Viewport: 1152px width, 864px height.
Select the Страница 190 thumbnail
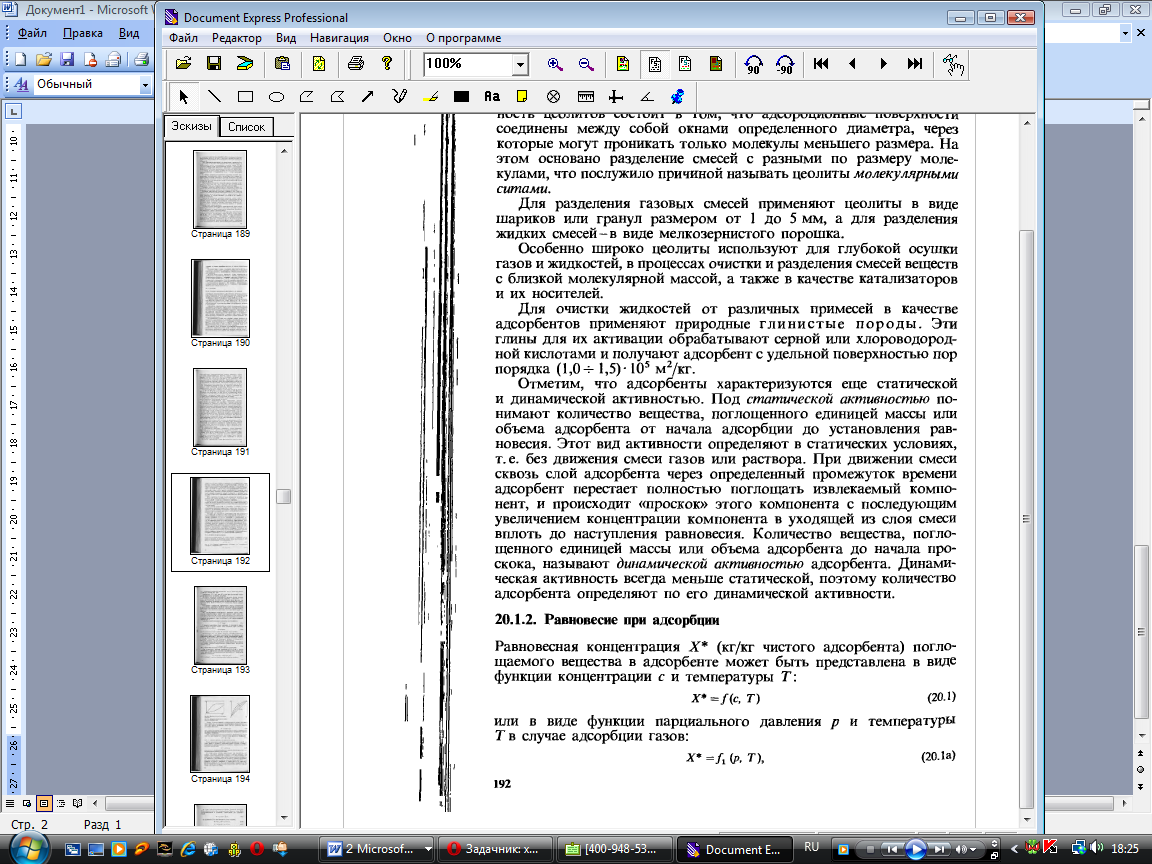[x=220, y=298]
